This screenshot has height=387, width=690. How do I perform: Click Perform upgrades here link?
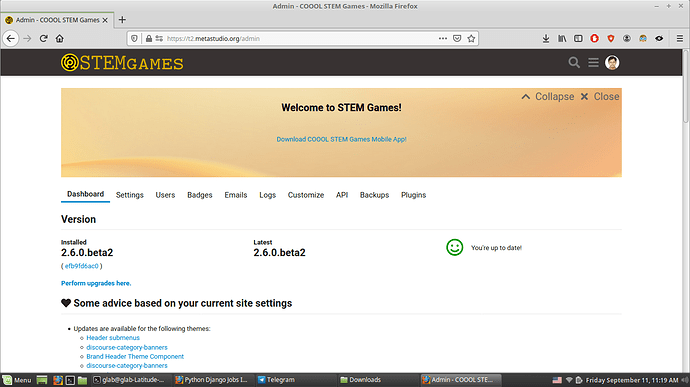pos(96,283)
